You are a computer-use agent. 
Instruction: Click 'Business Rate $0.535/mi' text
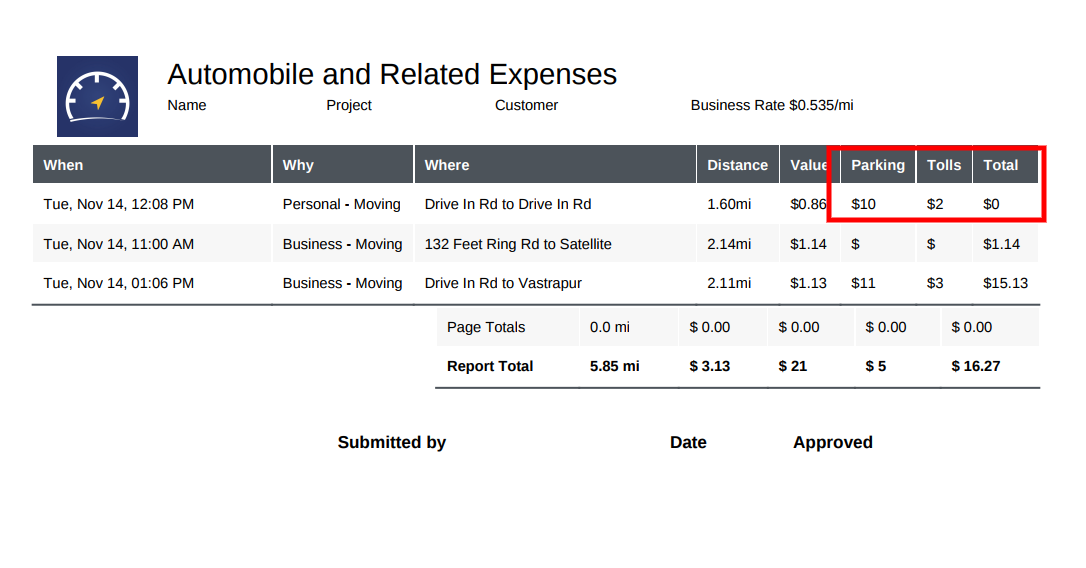(x=772, y=105)
